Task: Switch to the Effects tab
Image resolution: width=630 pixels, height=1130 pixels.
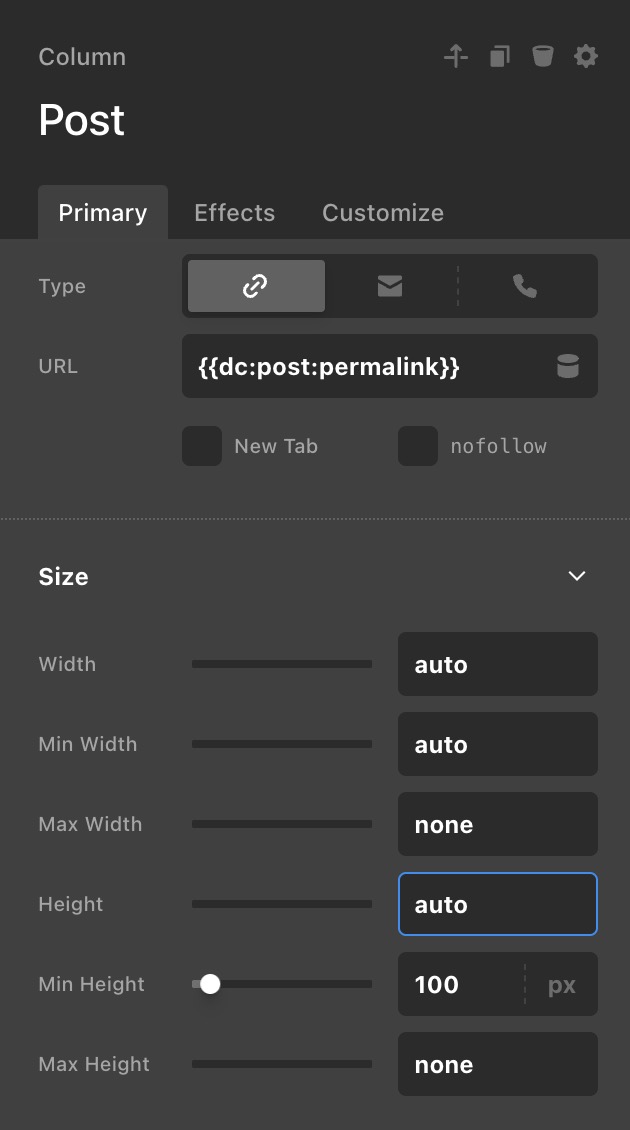Action: [x=234, y=213]
